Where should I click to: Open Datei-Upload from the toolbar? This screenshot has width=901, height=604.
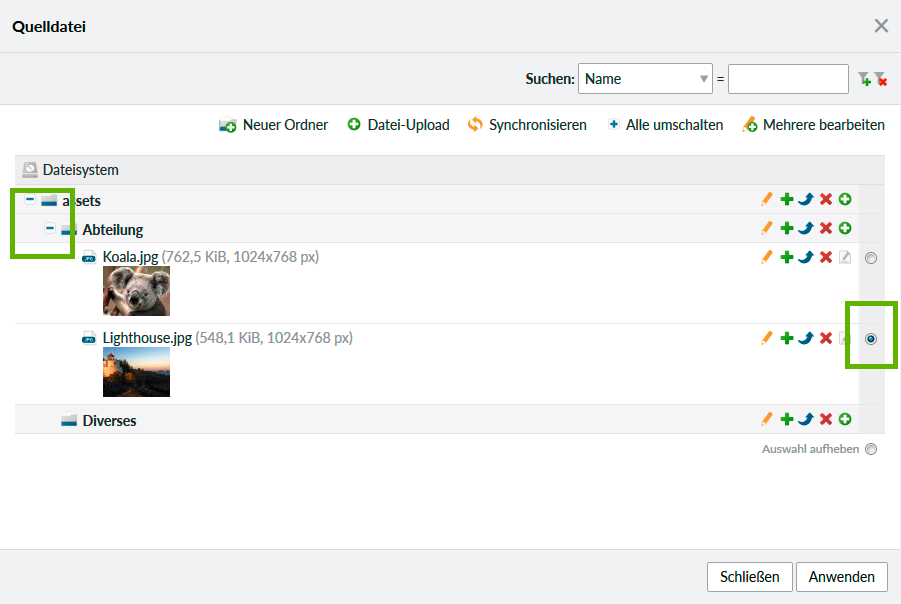pyautogui.click(x=398, y=125)
